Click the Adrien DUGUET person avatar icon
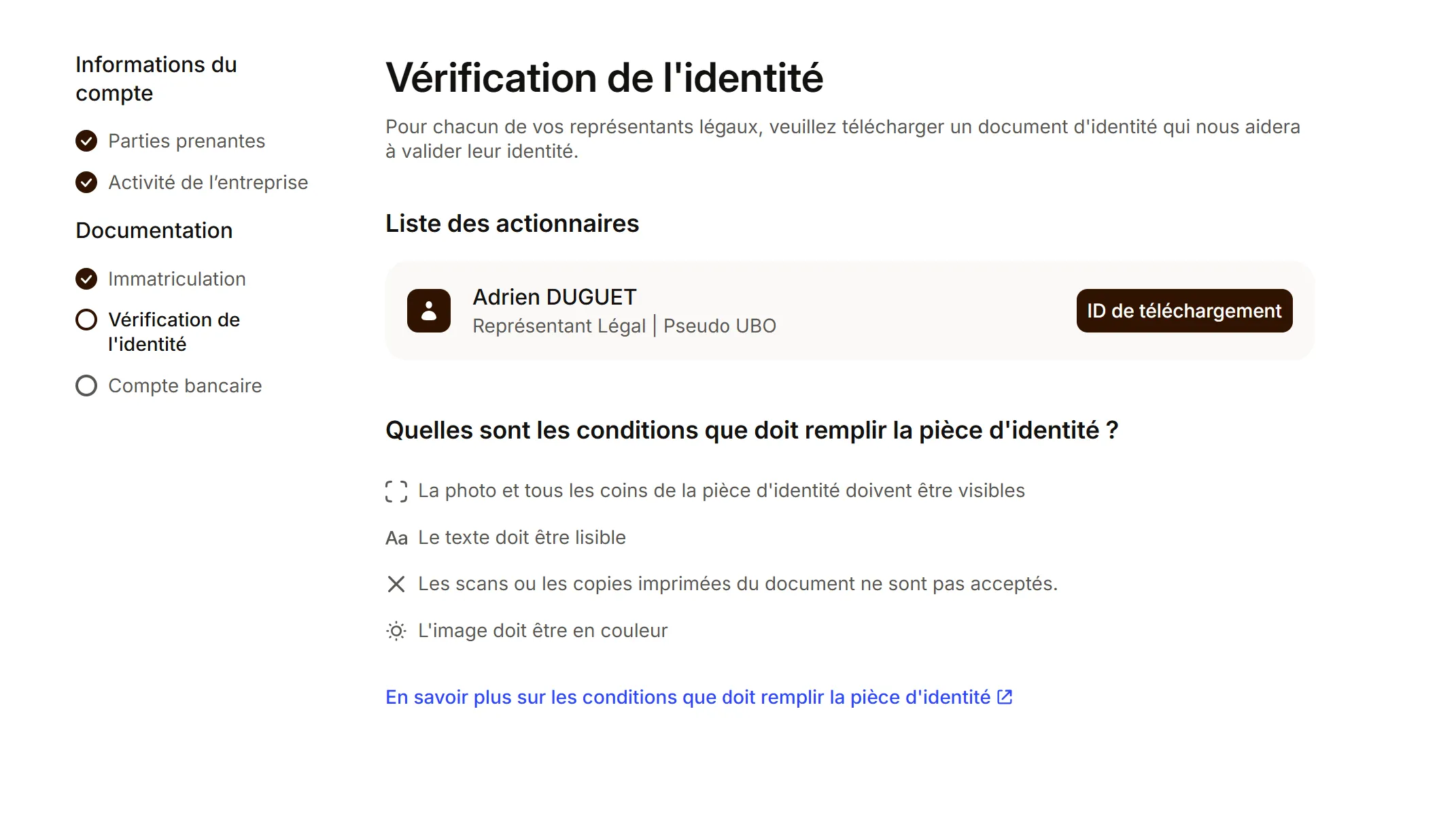This screenshot has width=1456, height=820. tap(428, 311)
